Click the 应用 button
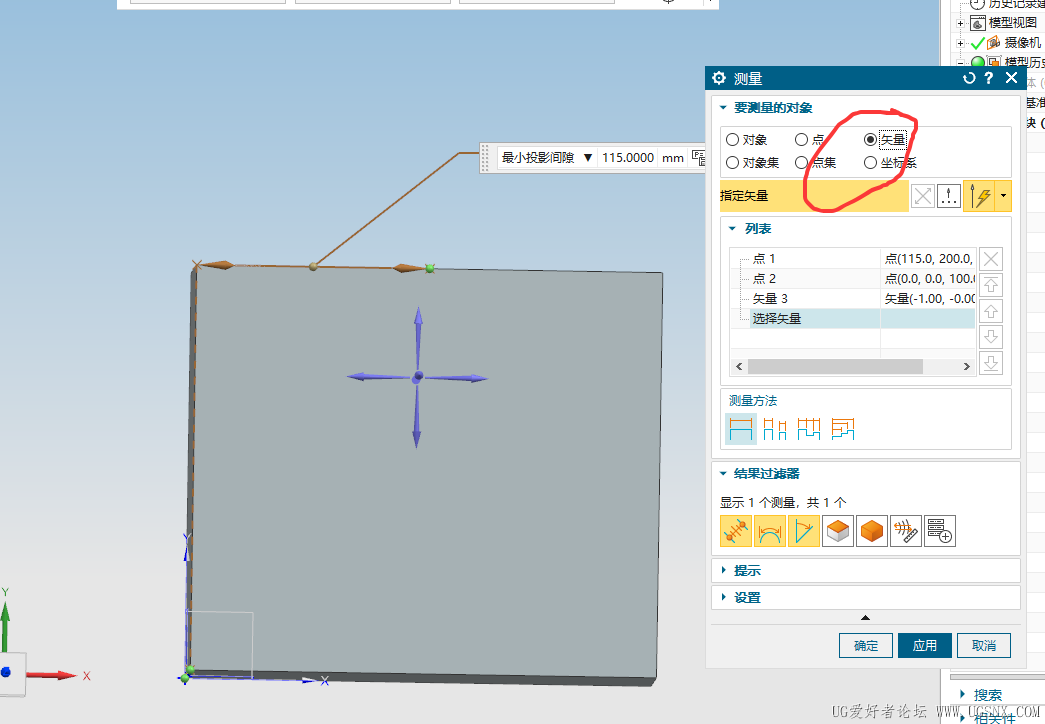 (x=924, y=645)
